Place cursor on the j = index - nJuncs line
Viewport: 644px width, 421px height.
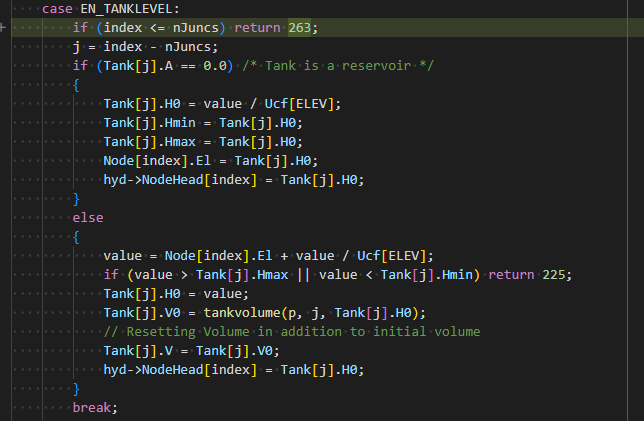tap(145, 47)
